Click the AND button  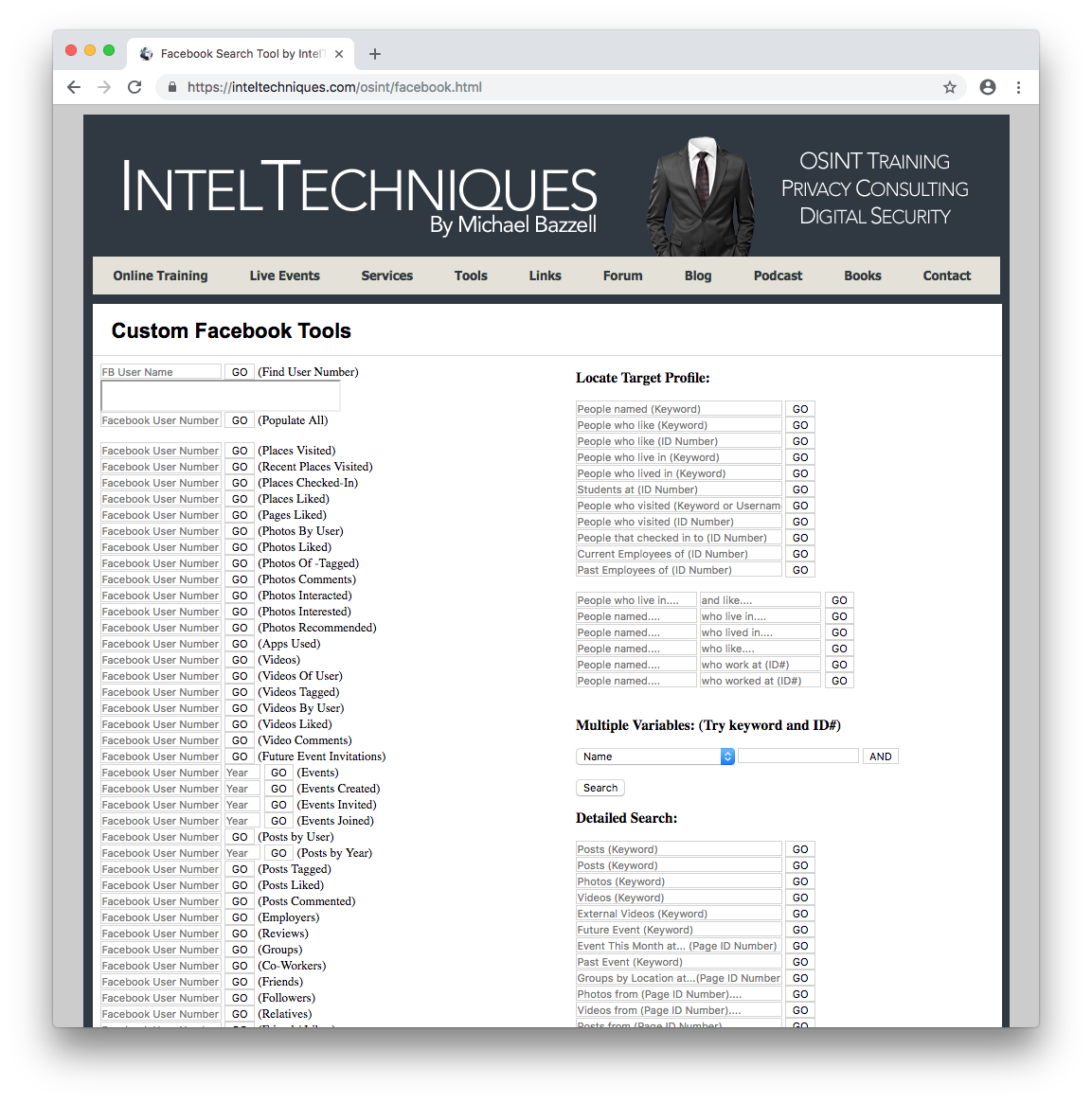(881, 756)
